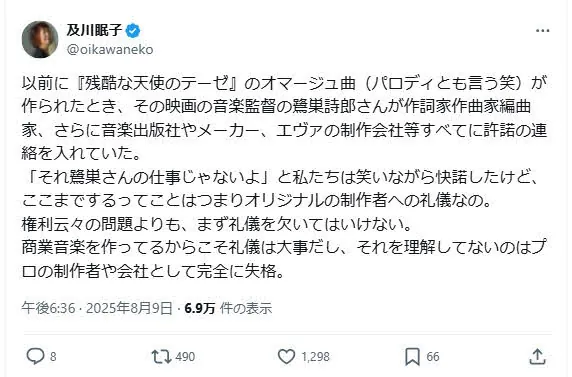The image size is (572, 377).
Task: Bookmark the post with the bookmark icon
Action: point(413,357)
